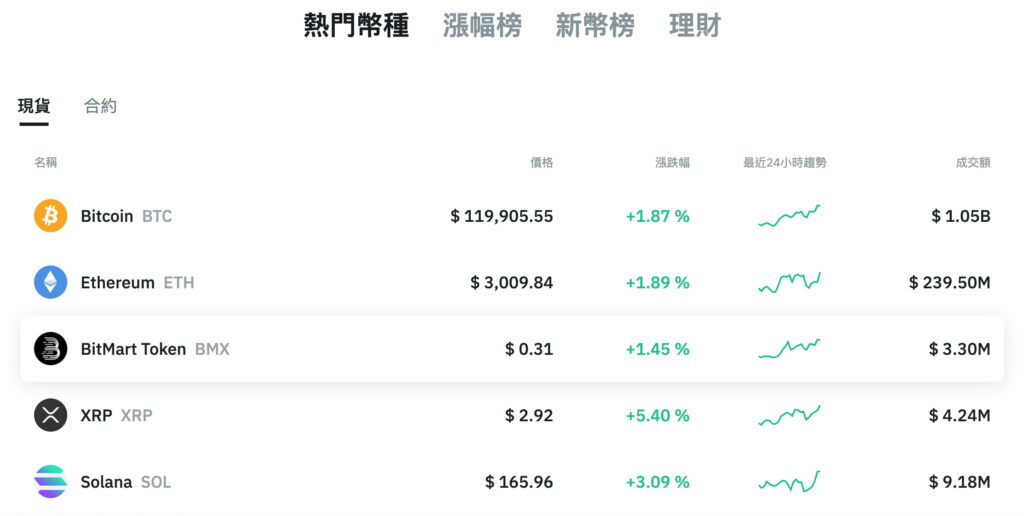Click the 名稱 column header

[x=46, y=162]
